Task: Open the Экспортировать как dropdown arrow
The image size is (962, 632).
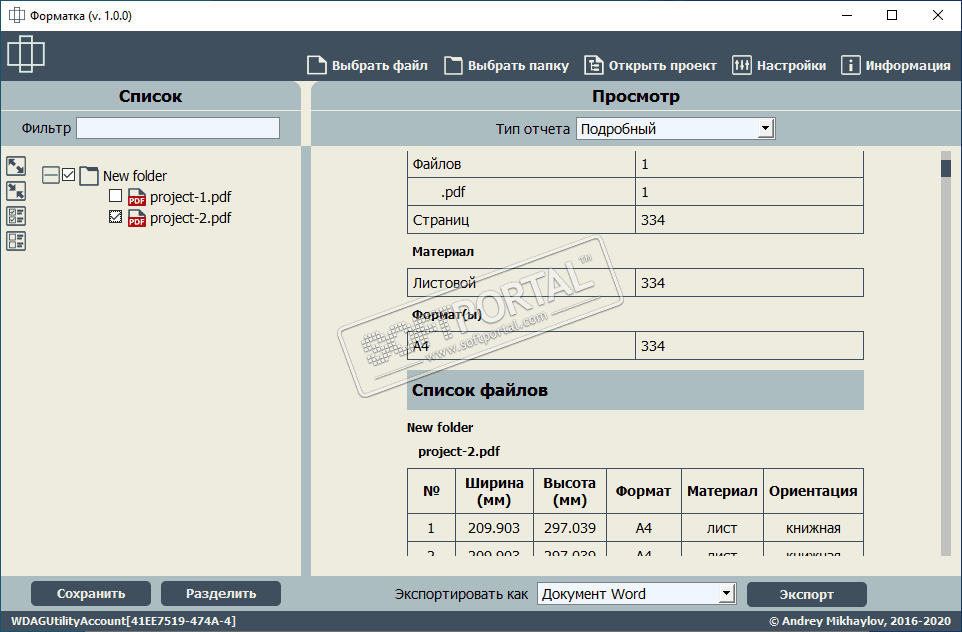Action: 727,593
